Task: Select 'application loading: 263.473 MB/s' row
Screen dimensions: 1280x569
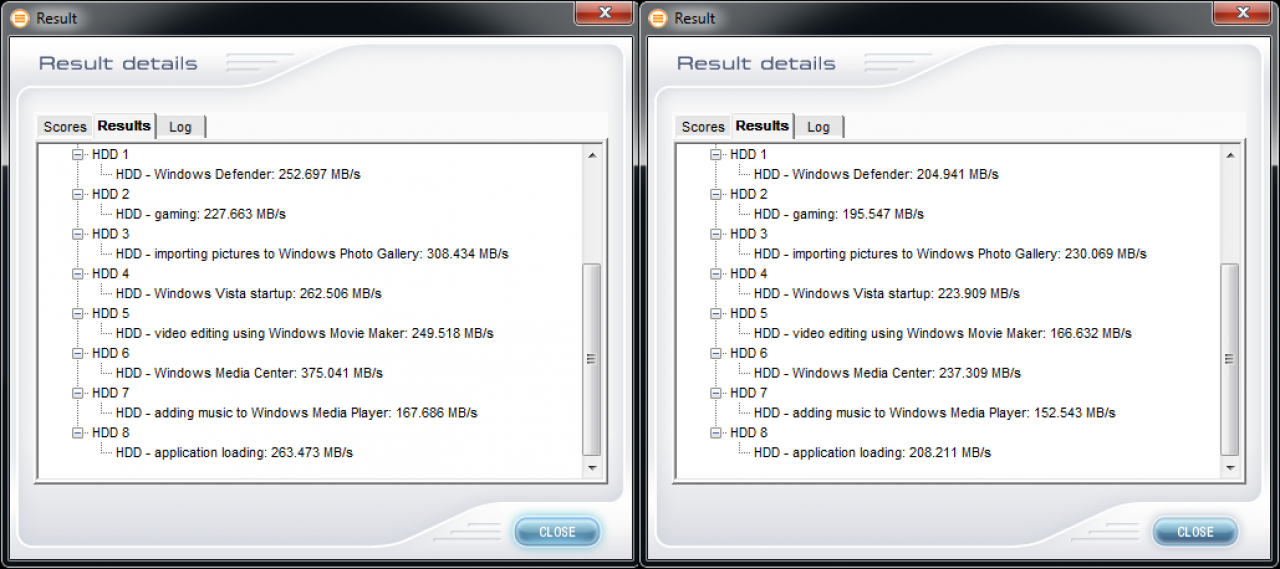Action: (234, 453)
